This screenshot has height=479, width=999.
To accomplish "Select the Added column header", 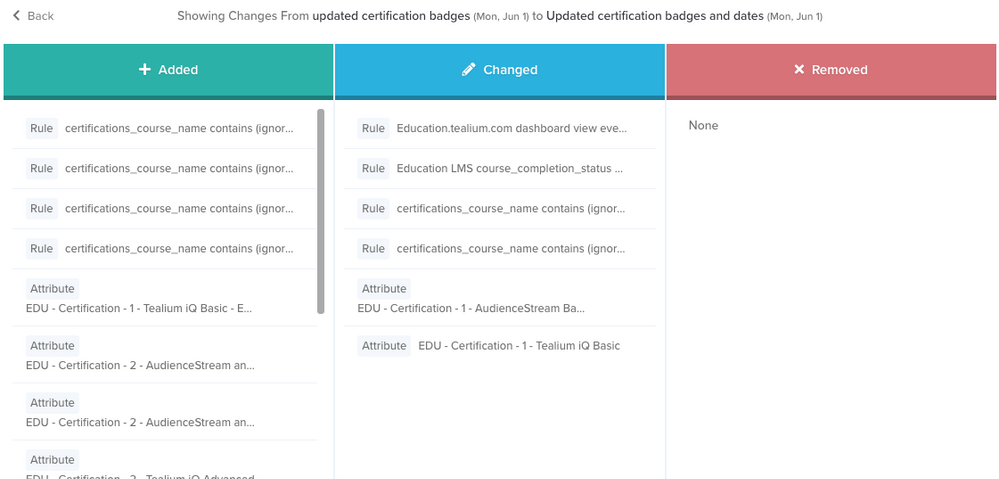I will pyautogui.click(x=168, y=70).
